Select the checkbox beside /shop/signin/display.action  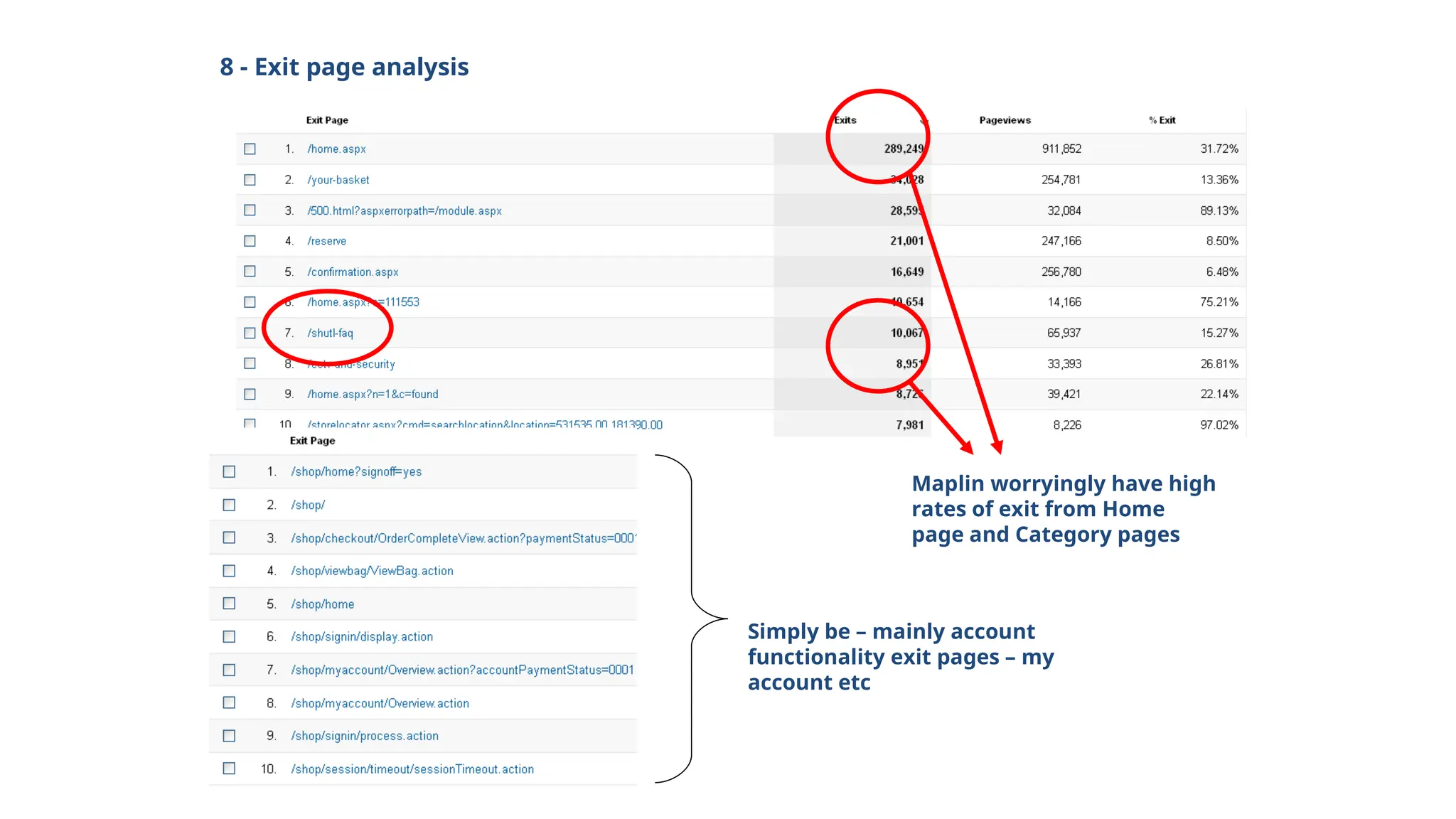[x=229, y=636]
